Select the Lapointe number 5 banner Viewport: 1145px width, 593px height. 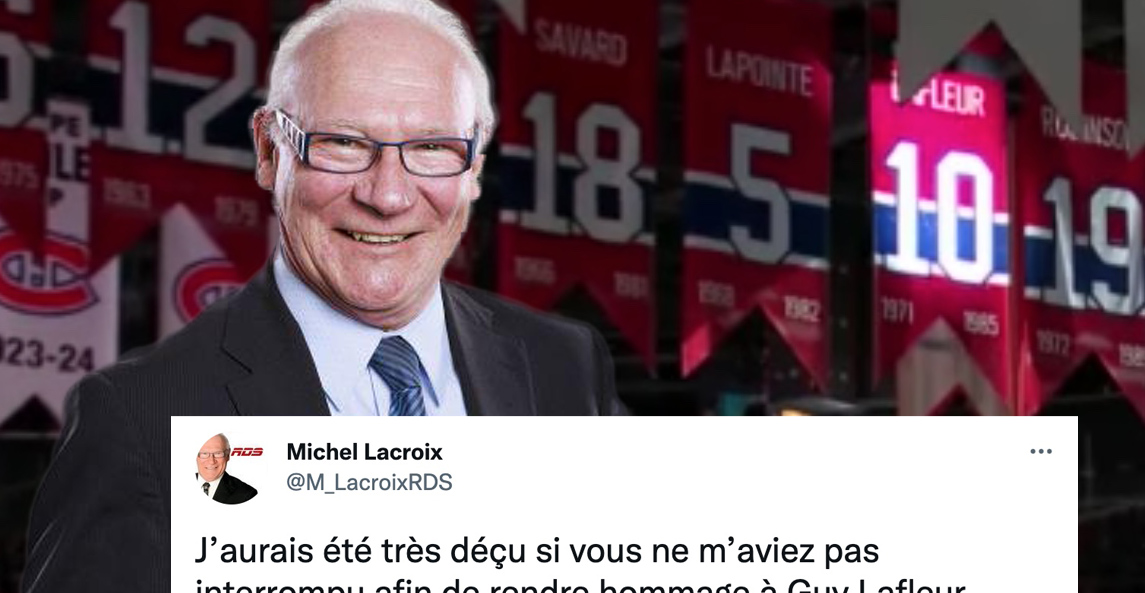(x=758, y=190)
